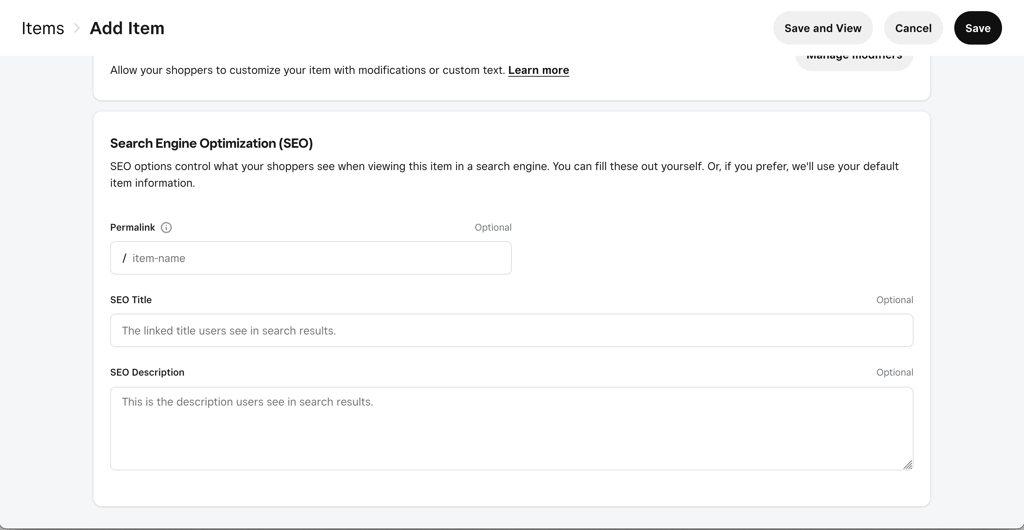Click the breadcrumb chevron separator

(77, 28)
